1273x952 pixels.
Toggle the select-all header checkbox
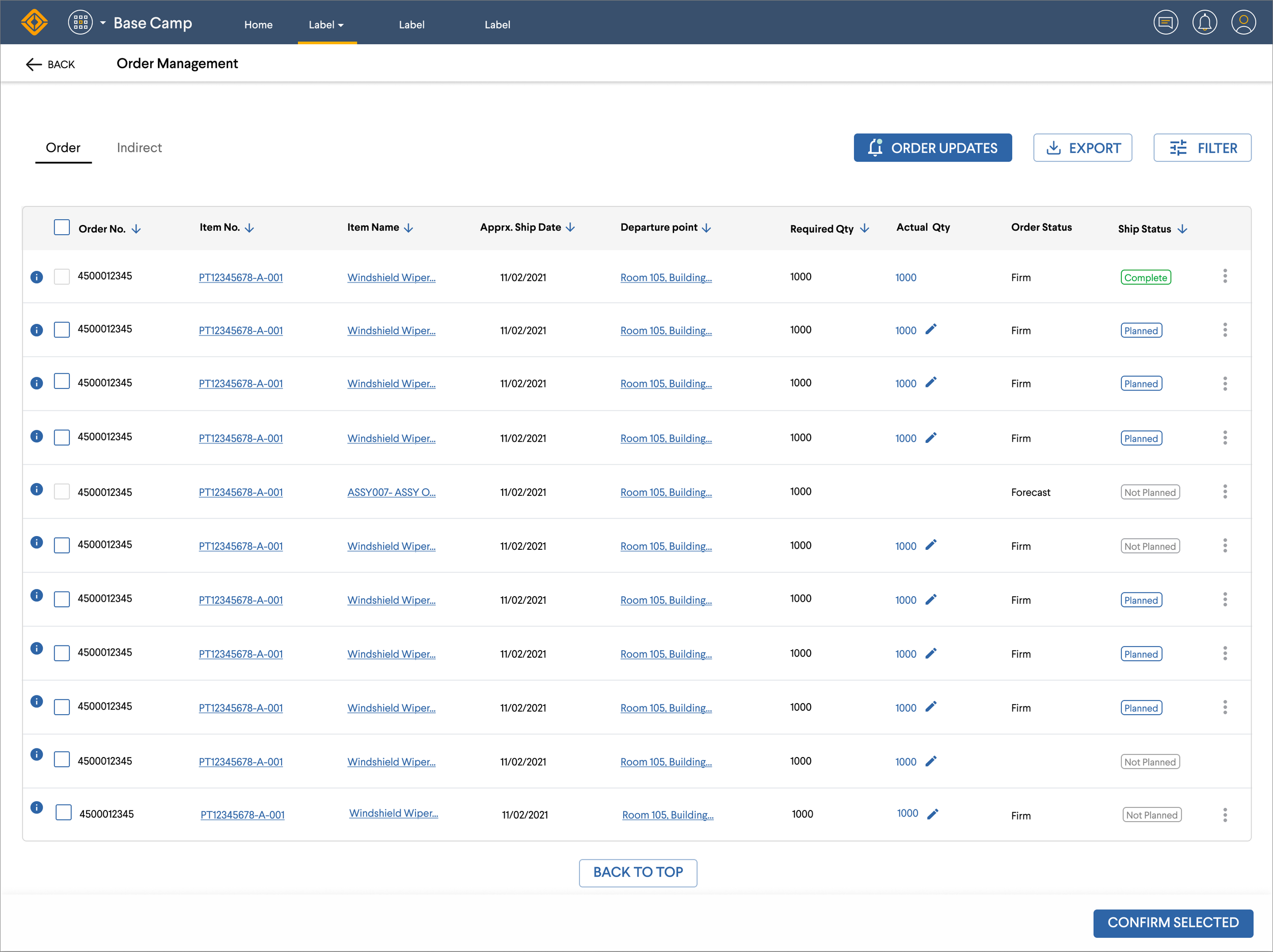(62, 227)
